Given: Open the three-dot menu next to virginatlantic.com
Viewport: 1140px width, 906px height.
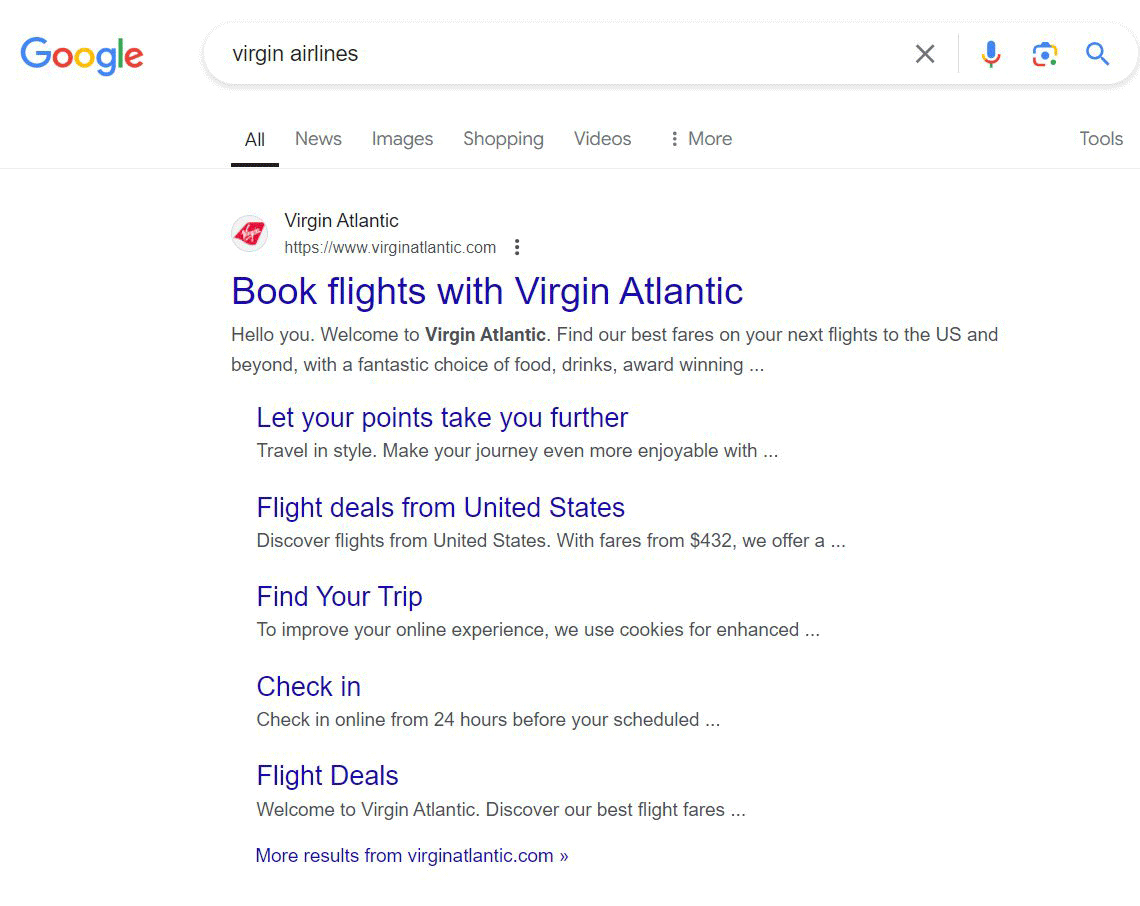Looking at the screenshot, I should [517, 246].
